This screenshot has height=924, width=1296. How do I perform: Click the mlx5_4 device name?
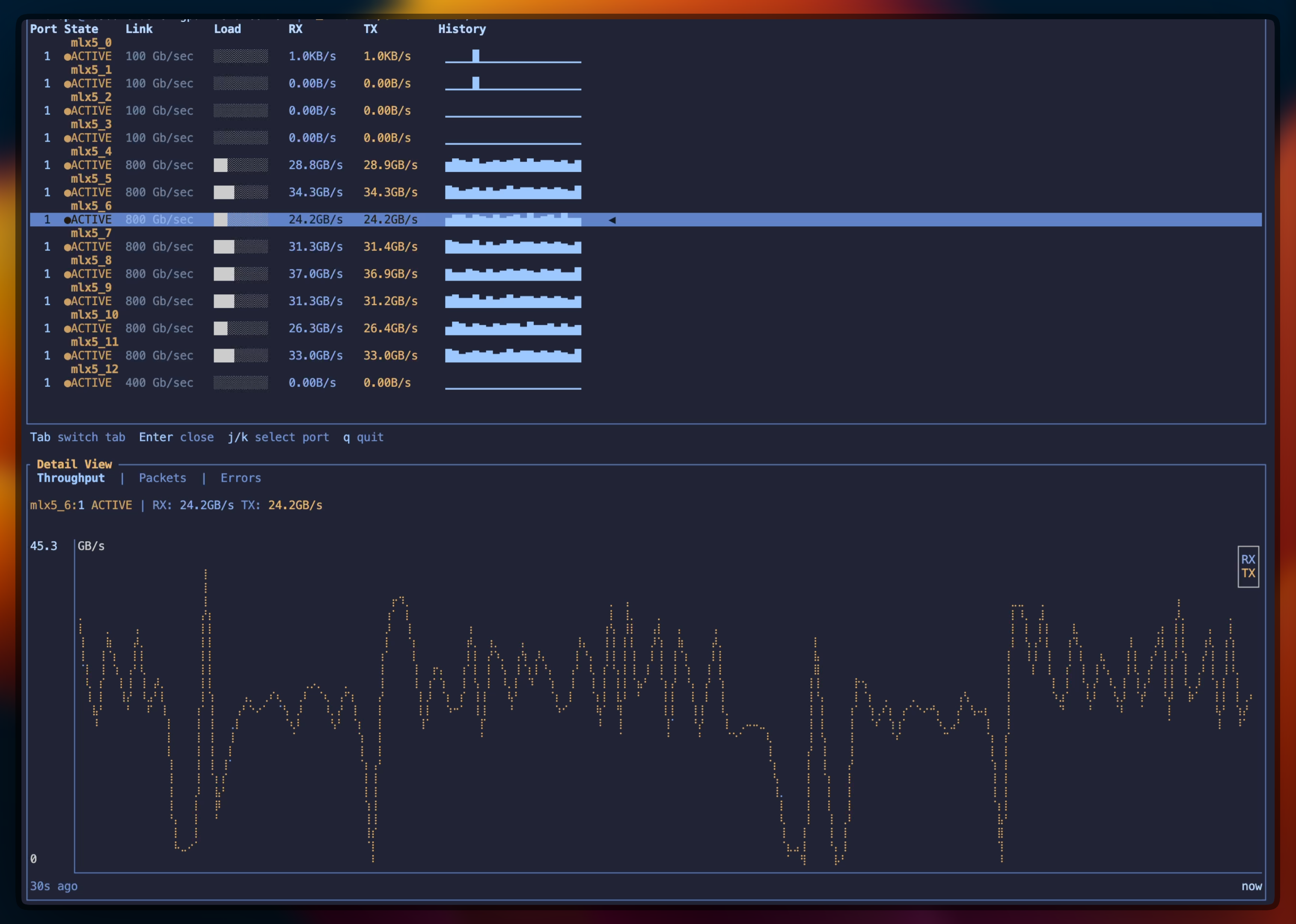(91, 152)
